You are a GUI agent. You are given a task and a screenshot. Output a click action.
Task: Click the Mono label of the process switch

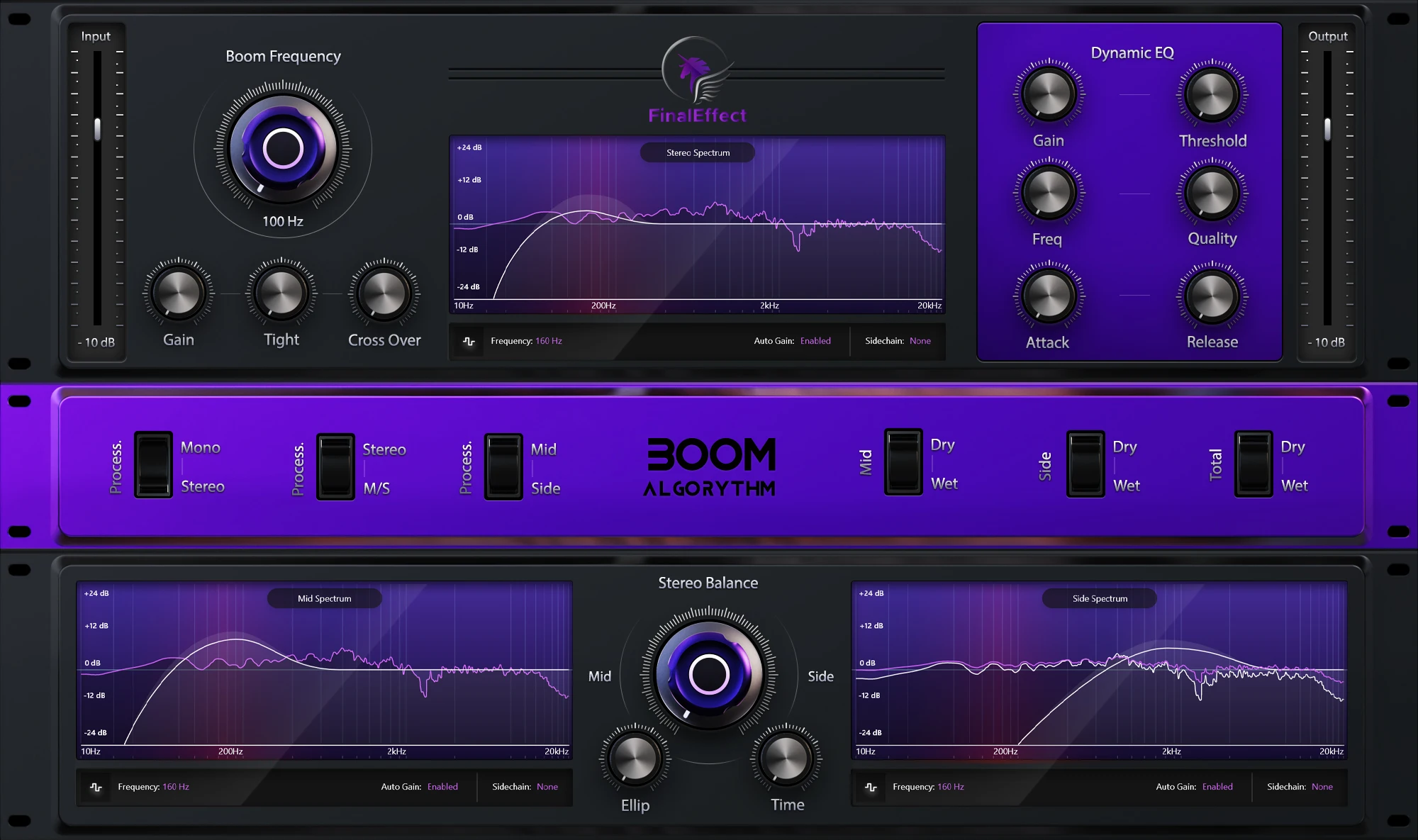tap(201, 447)
